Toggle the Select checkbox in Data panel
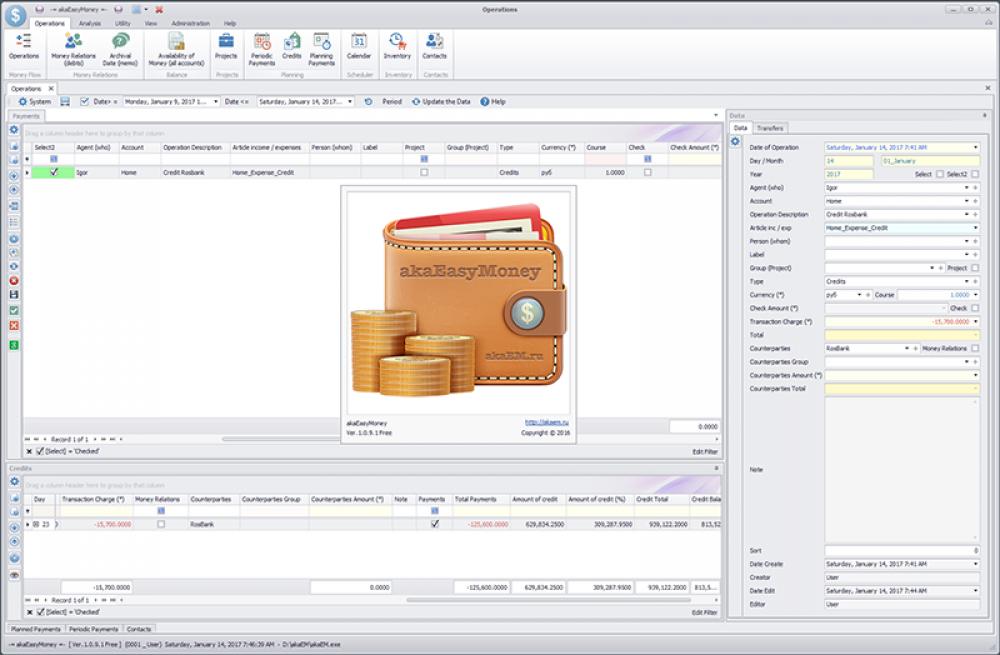Viewport: 1000px width, 655px height. [940, 175]
